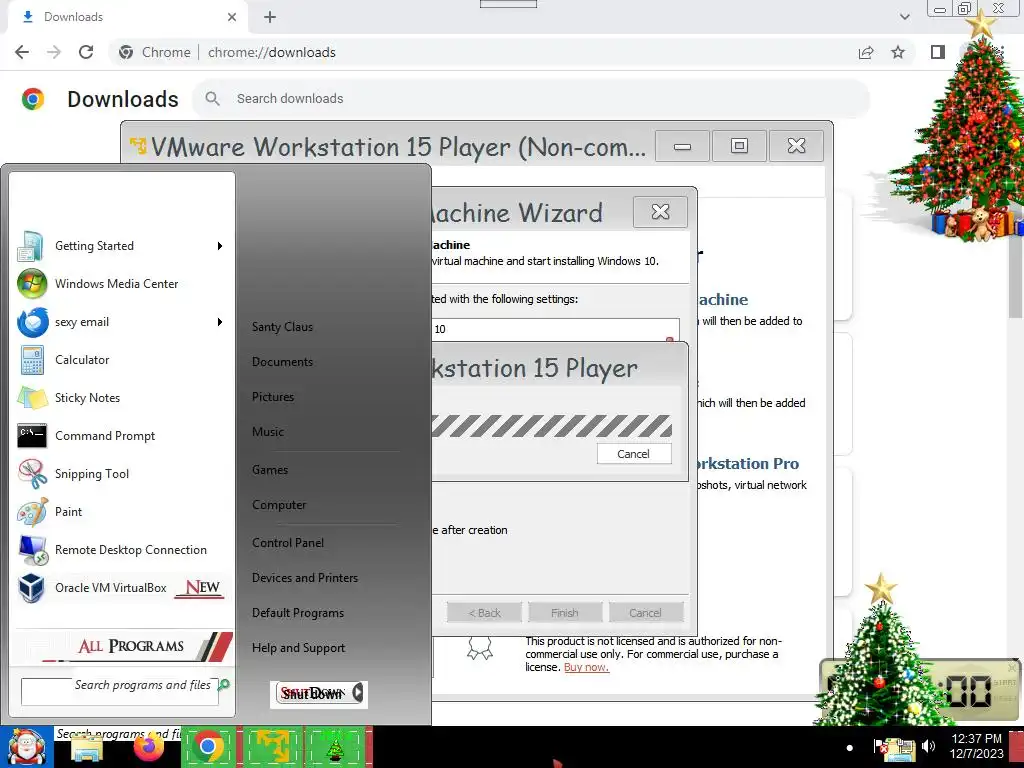Launch Oracle VM VirtualBox icon
This screenshot has height=768, width=1024.
pos(31,588)
